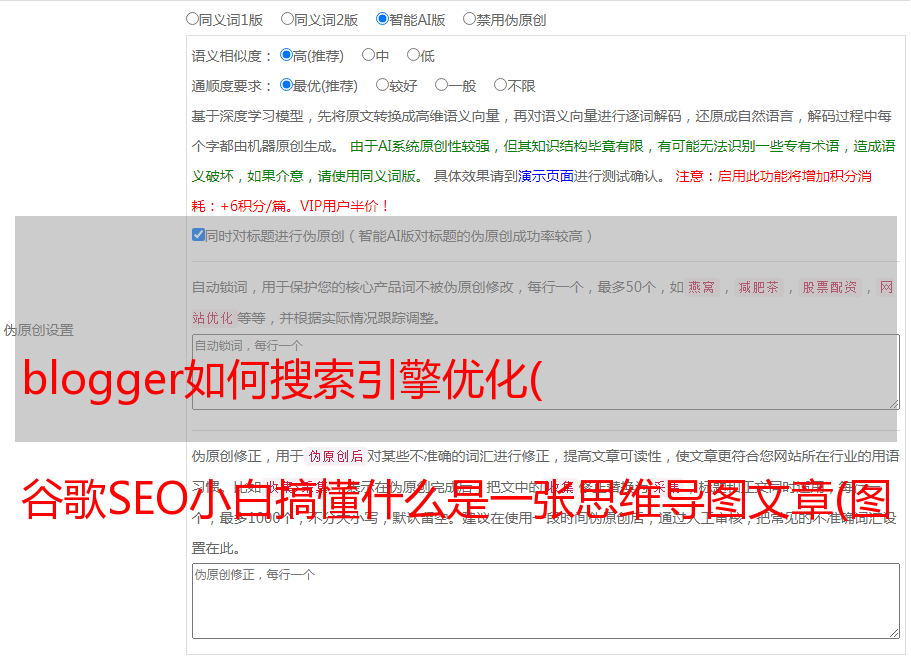Click the 通顺度要求： label
Screen dimensions: 911x658
232,86
